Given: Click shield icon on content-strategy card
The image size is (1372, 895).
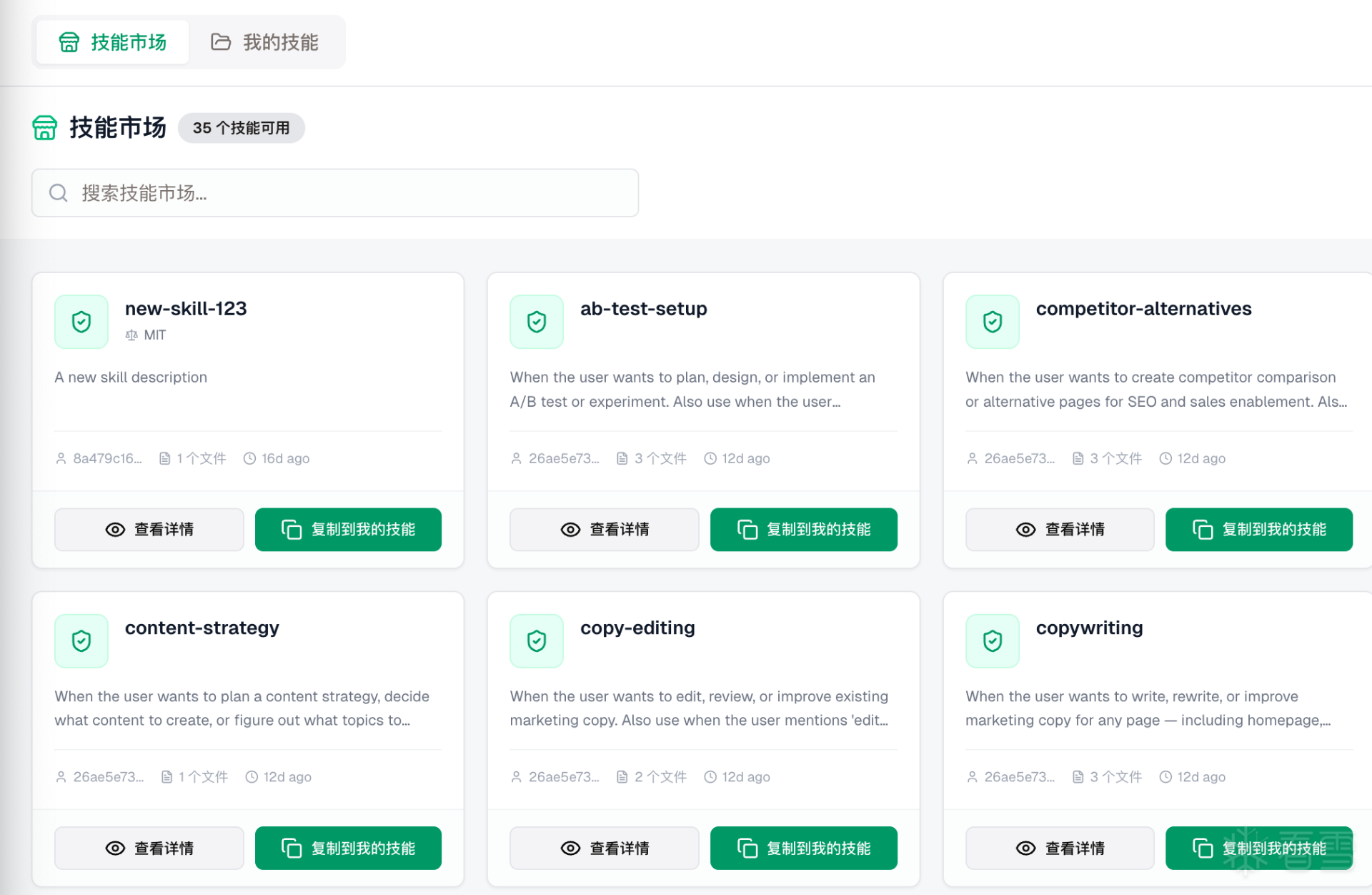Looking at the screenshot, I should tap(81, 641).
